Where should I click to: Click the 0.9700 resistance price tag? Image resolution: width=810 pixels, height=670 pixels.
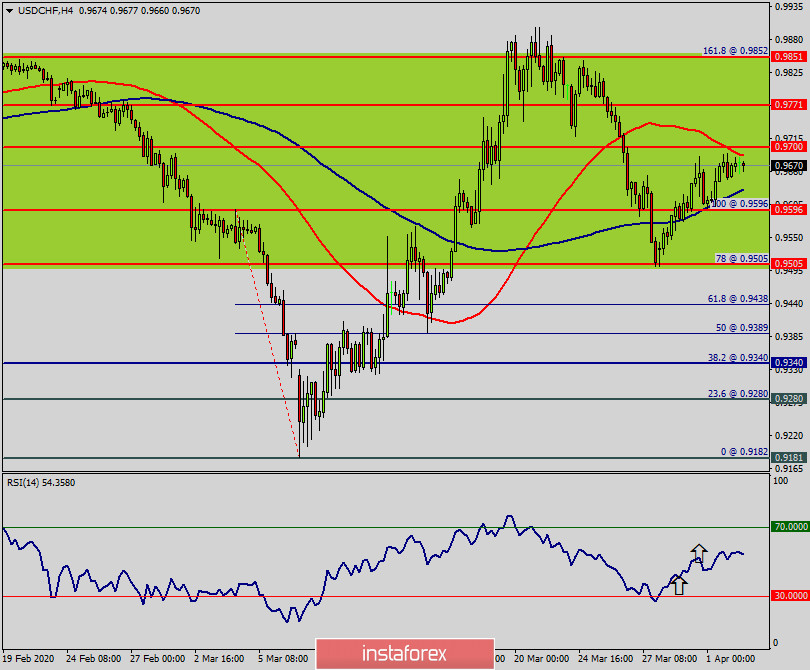(789, 147)
